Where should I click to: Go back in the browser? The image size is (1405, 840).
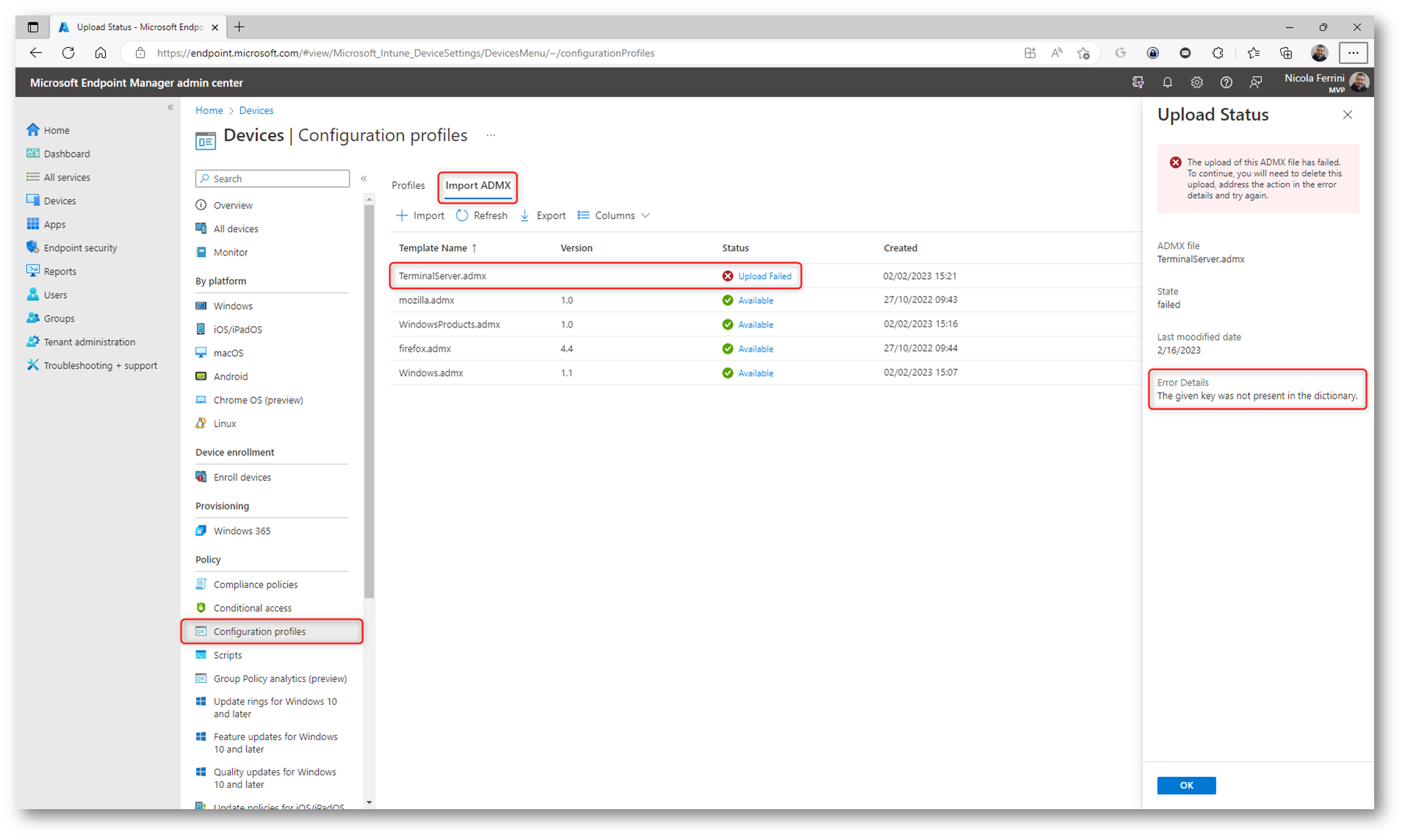(x=35, y=53)
